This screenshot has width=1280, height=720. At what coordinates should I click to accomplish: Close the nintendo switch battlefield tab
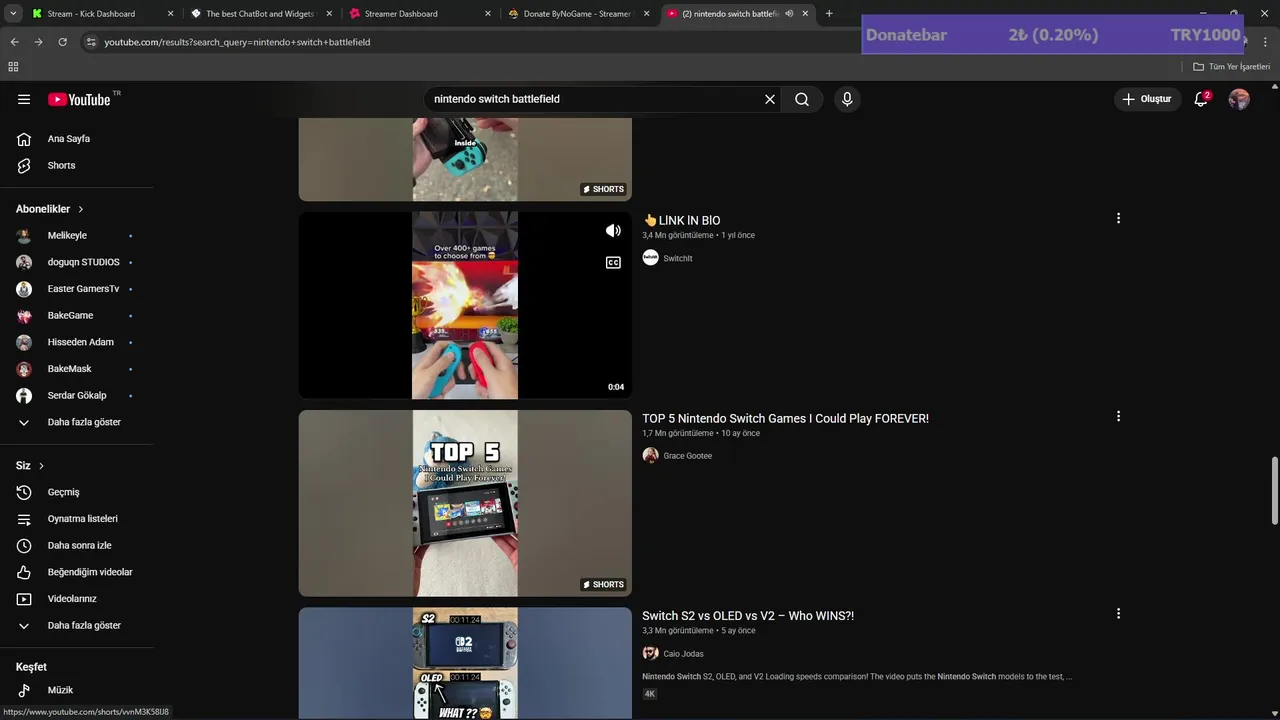coord(805,14)
